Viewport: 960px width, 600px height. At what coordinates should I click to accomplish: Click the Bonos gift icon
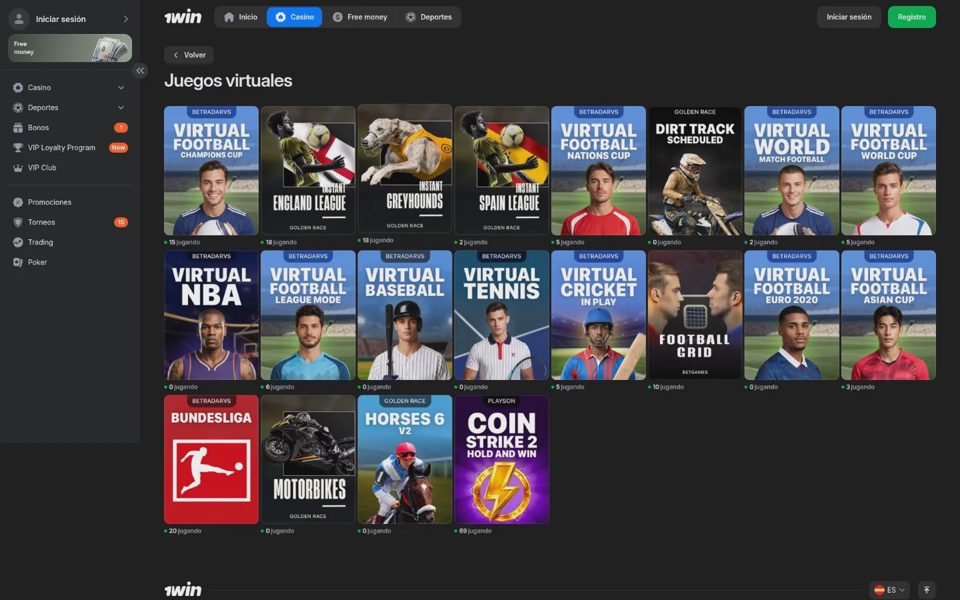pyautogui.click(x=18, y=128)
